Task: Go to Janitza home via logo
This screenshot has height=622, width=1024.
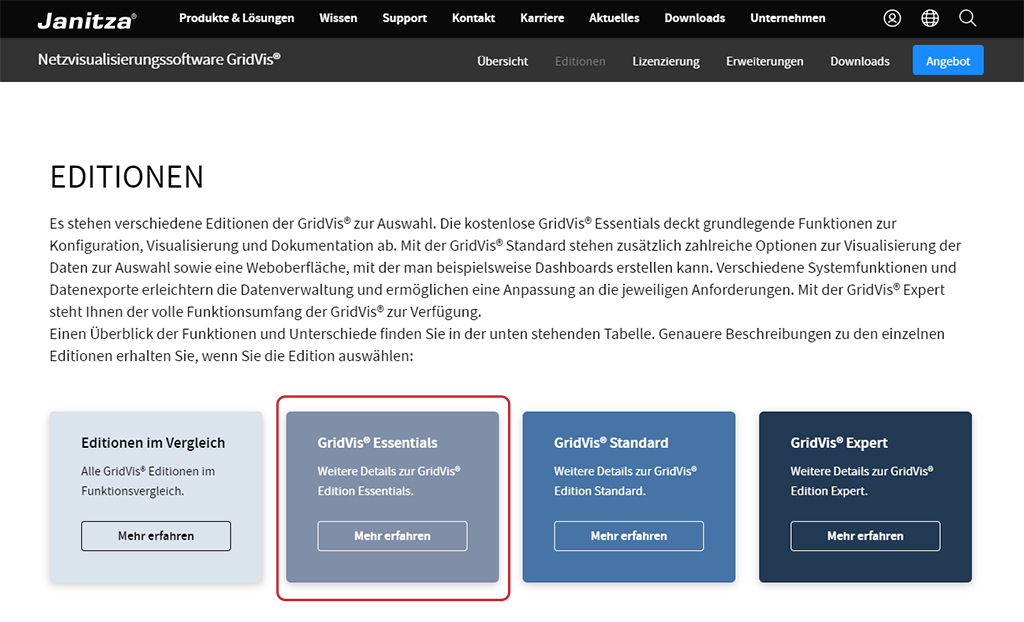Action: (x=87, y=21)
